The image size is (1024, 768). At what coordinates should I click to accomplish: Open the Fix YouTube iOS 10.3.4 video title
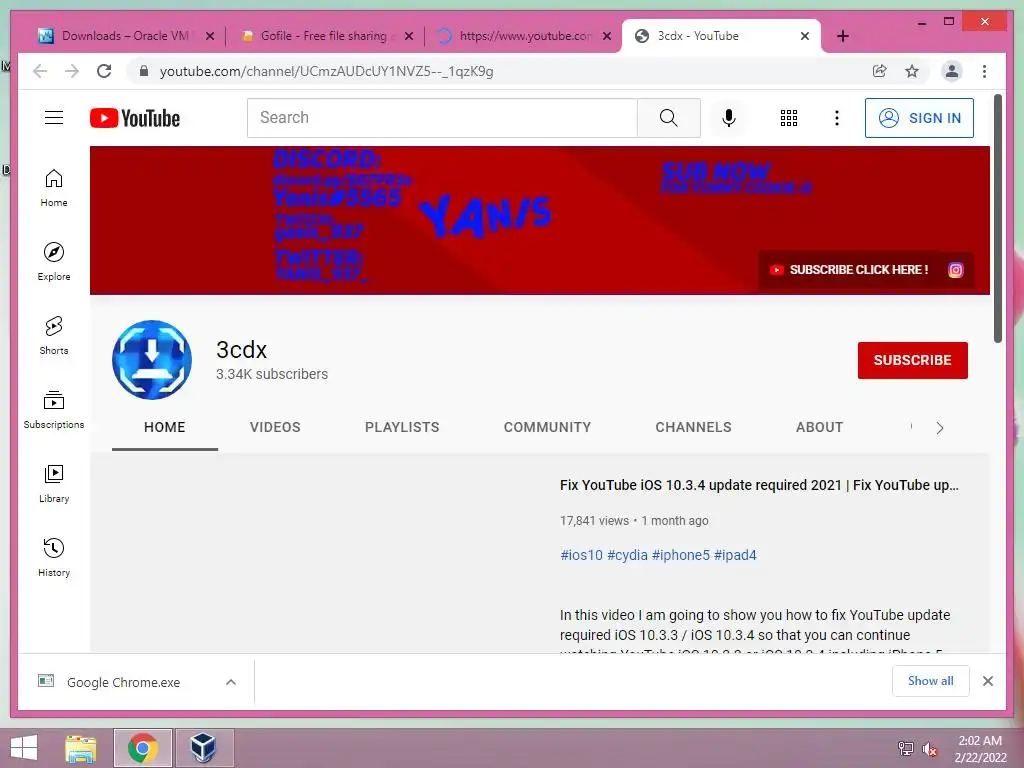coord(759,485)
